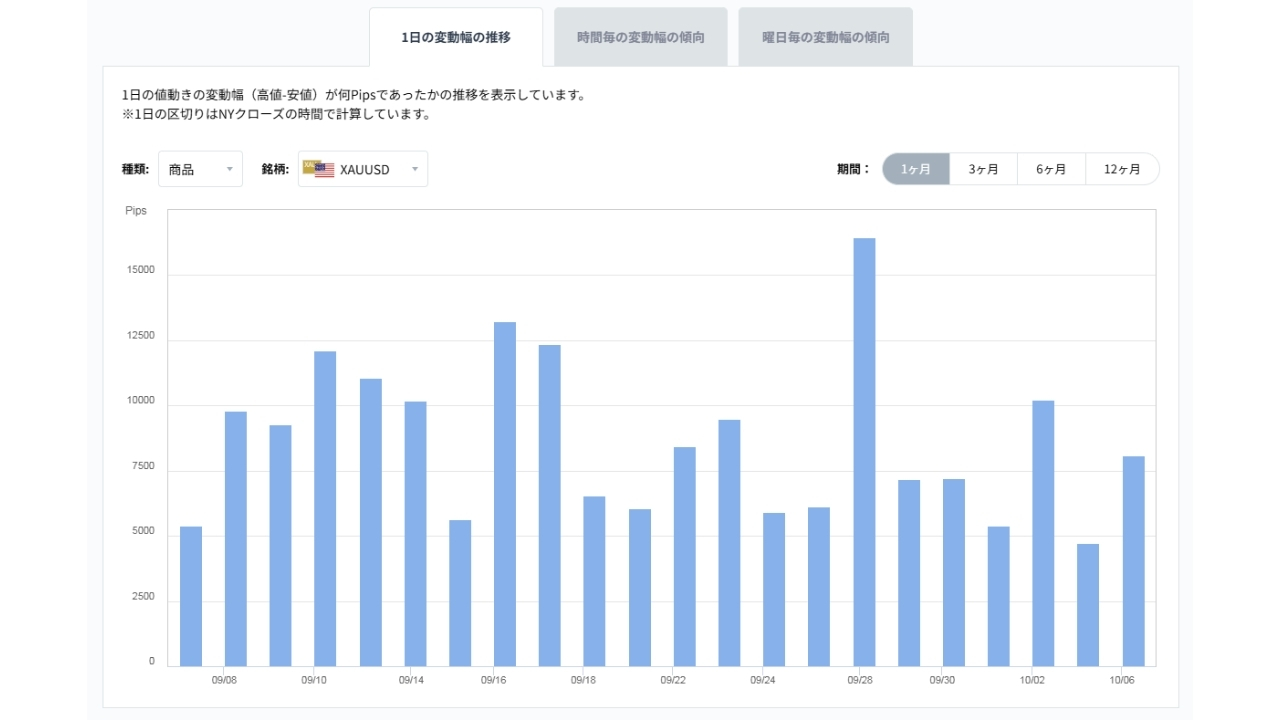Click the bar above 09/16
Viewport: 1280px width, 720px height.
click(505, 494)
